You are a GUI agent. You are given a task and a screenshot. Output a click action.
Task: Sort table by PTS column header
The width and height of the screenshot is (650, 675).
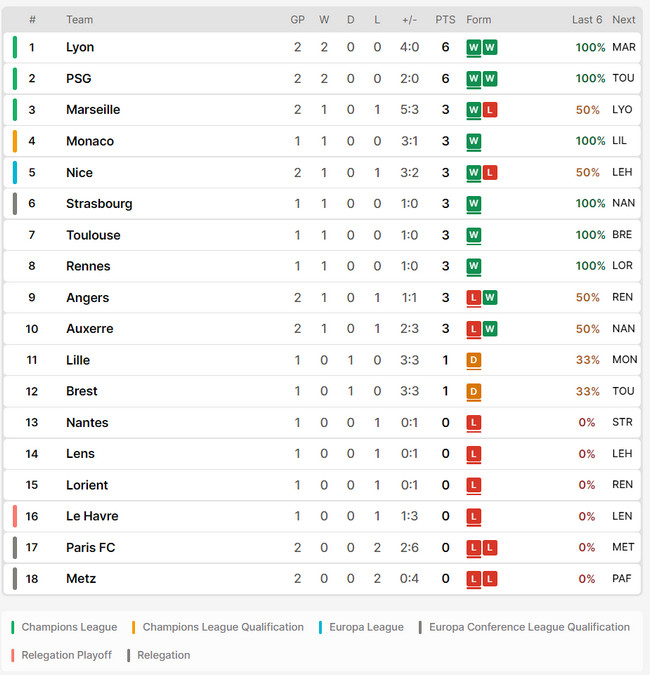tap(445, 20)
